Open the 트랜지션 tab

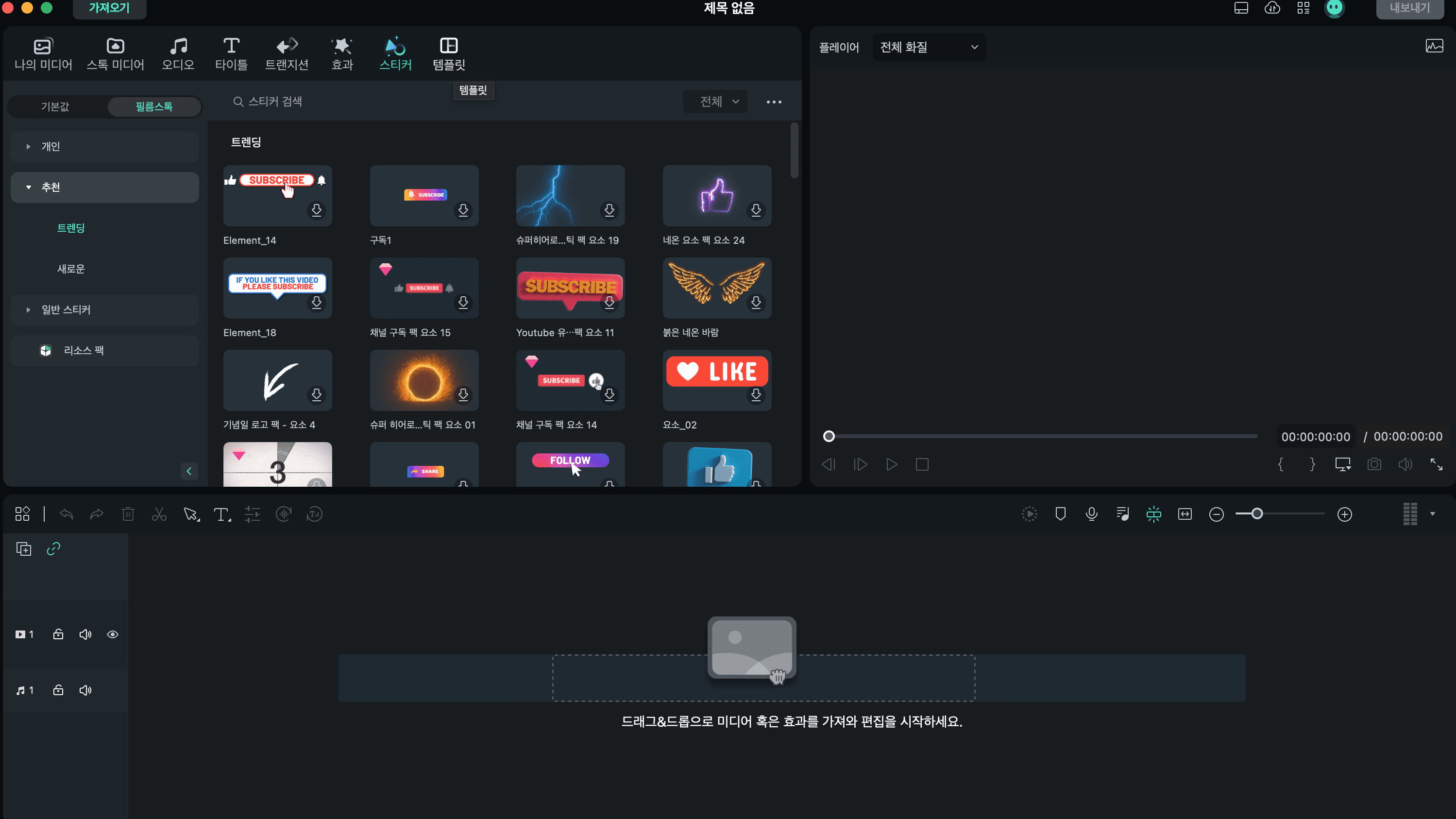pyautogui.click(x=287, y=54)
